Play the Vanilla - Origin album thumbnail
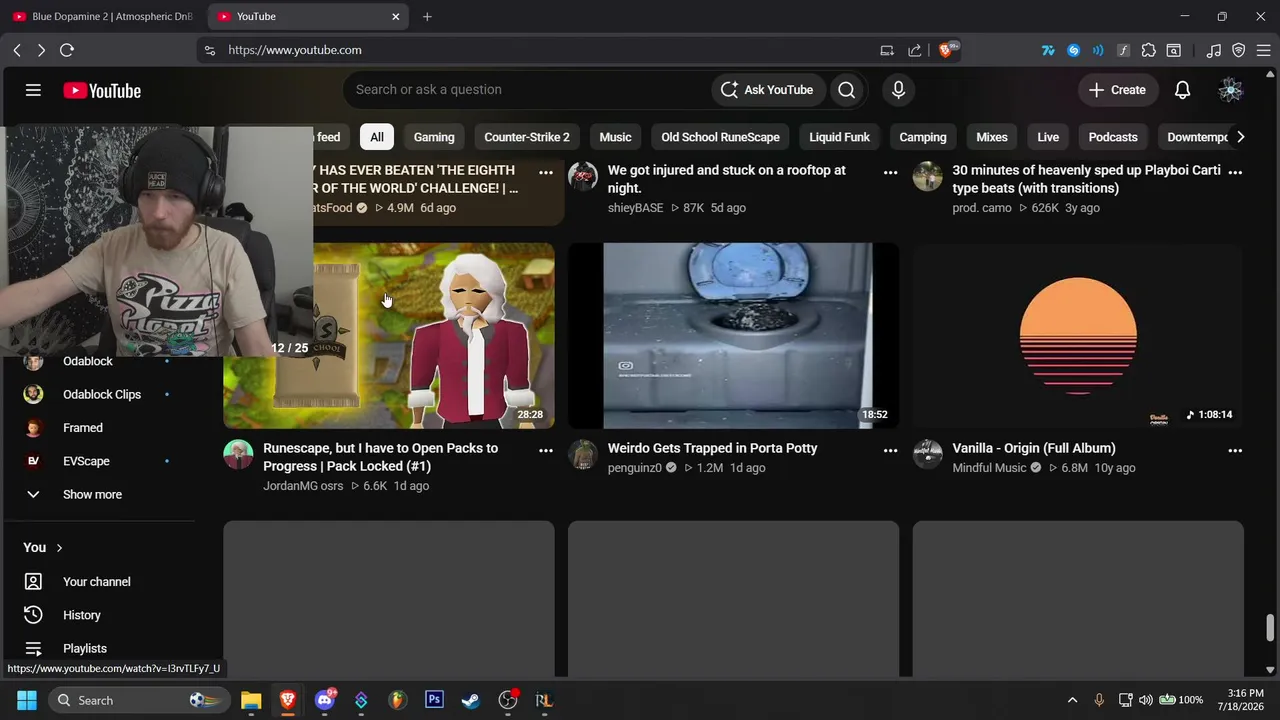This screenshot has height=720, width=1280. [1078, 336]
